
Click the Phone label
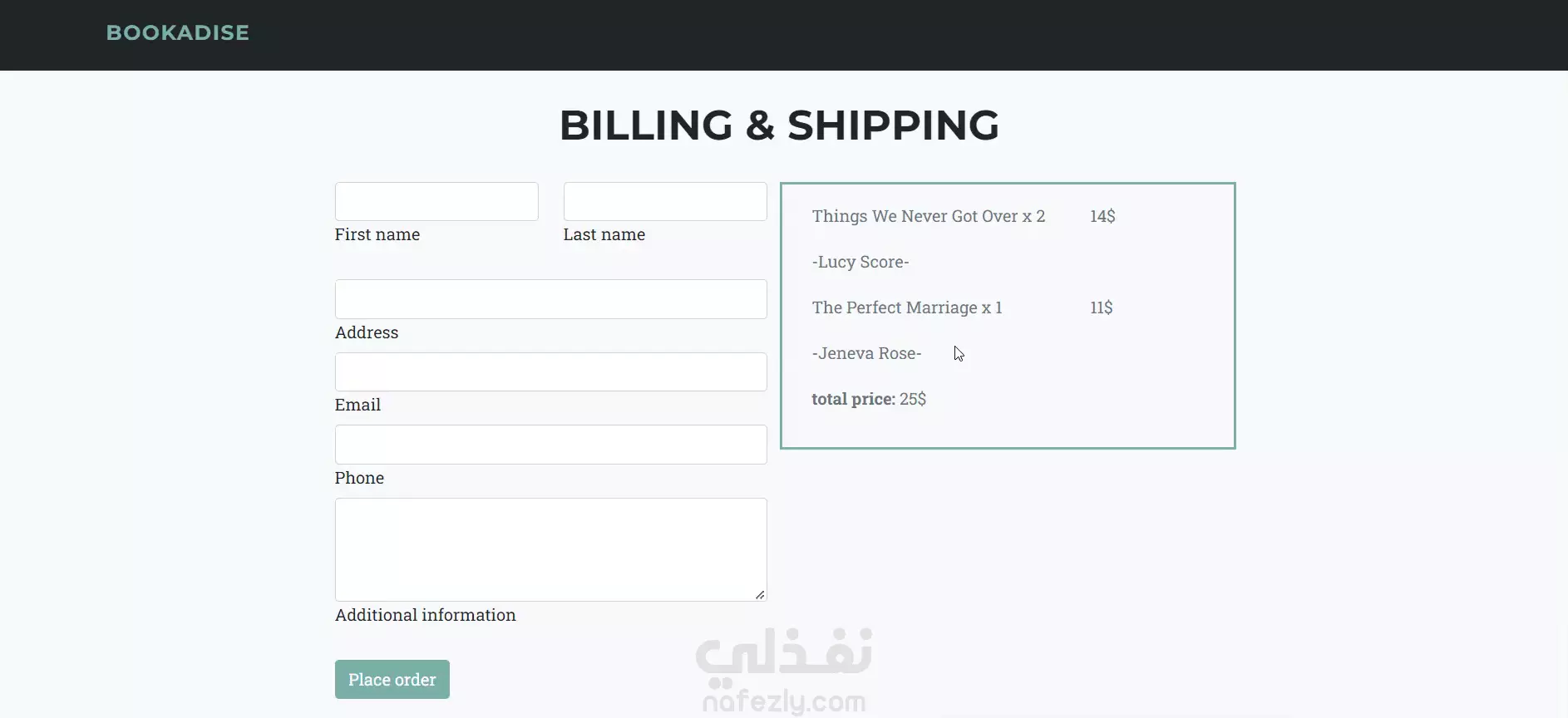[x=359, y=478]
